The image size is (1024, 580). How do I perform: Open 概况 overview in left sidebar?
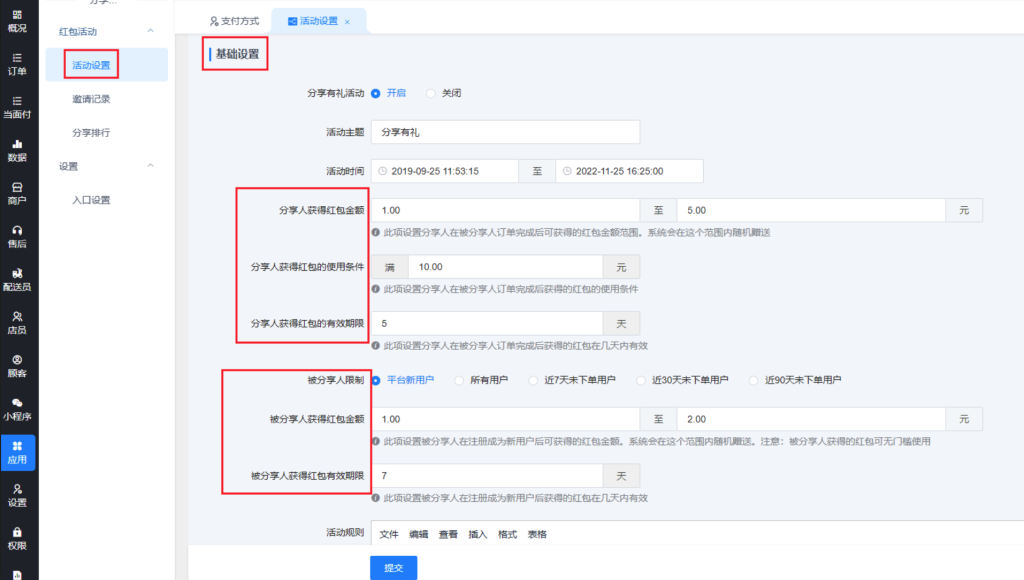pos(17,20)
